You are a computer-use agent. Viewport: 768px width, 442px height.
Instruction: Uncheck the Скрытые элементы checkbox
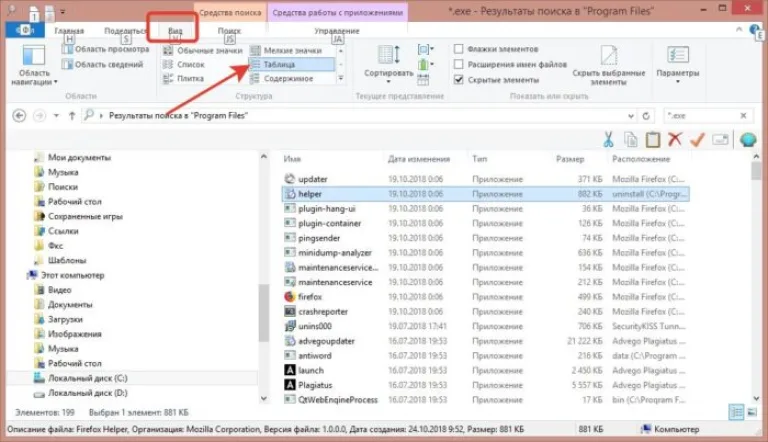point(458,79)
